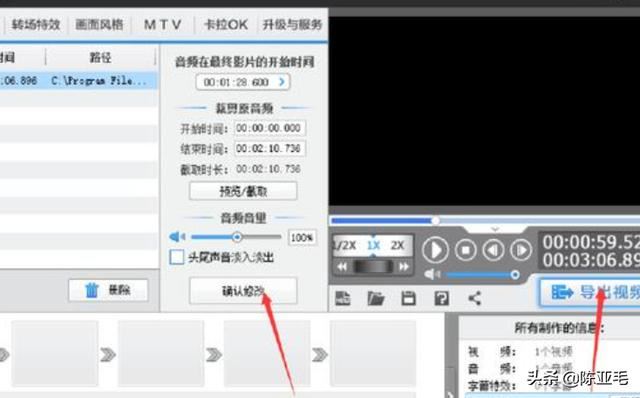
Task: Set playback speed to 1X
Action: (x=373, y=245)
